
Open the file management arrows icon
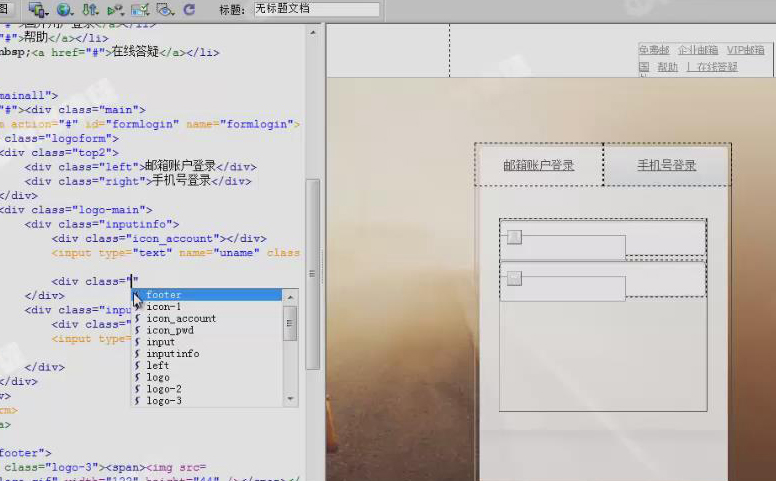[x=90, y=9]
